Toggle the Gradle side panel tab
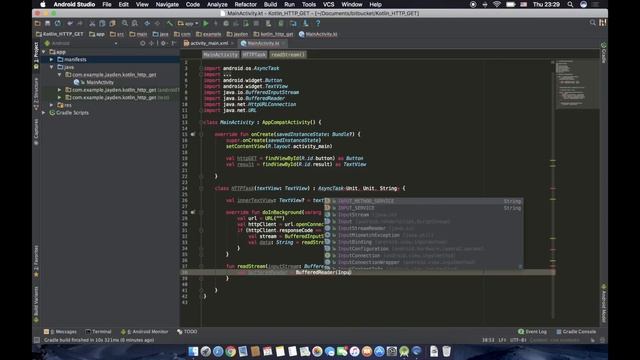The width and height of the screenshot is (640, 360). [x=604, y=52]
